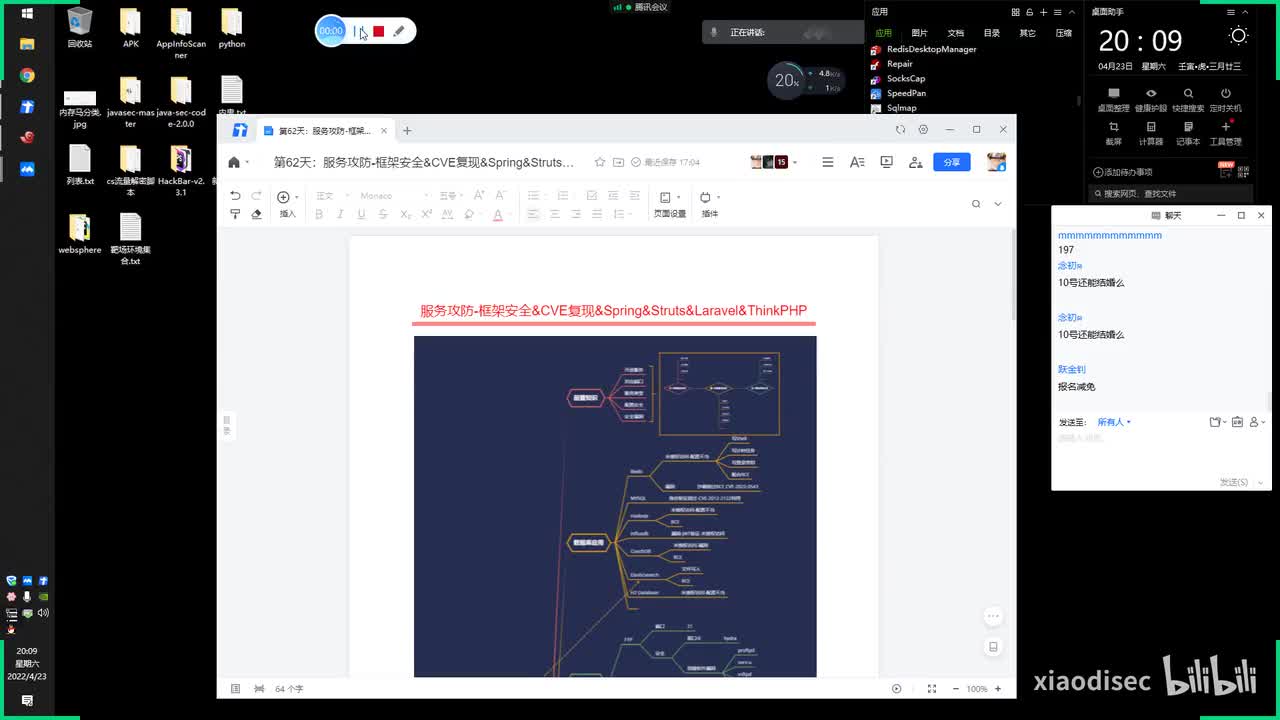Screen dimensions: 1280x720
Task: Toggle italic formatting
Action: pyautogui.click(x=340, y=214)
